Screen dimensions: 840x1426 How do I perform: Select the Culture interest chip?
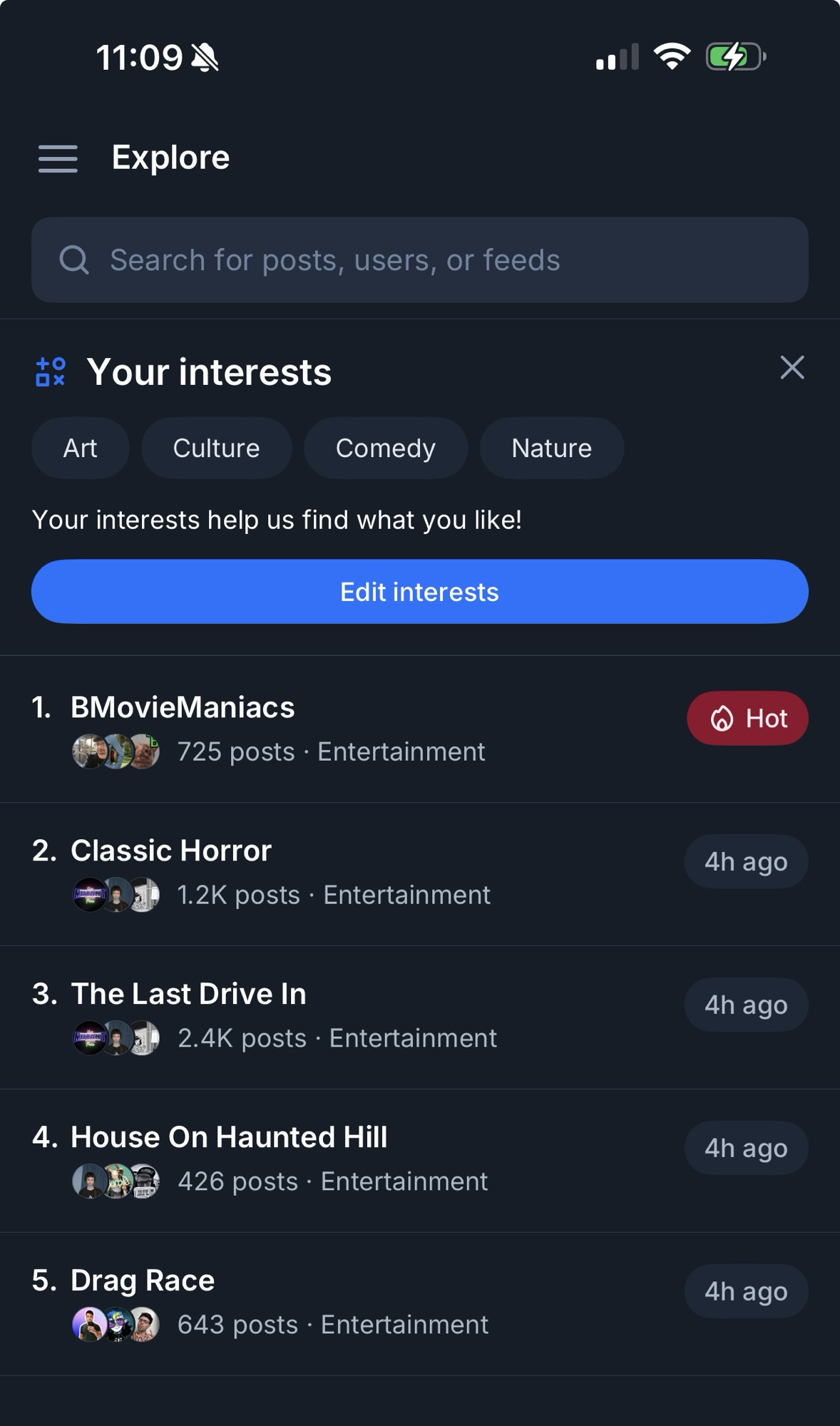(216, 448)
